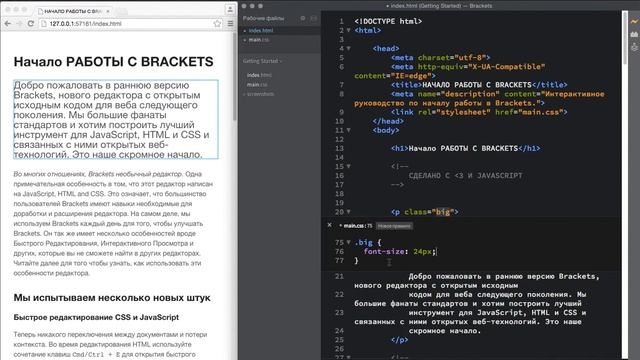
Task: Open index.html in the project tree
Action: tap(259, 75)
